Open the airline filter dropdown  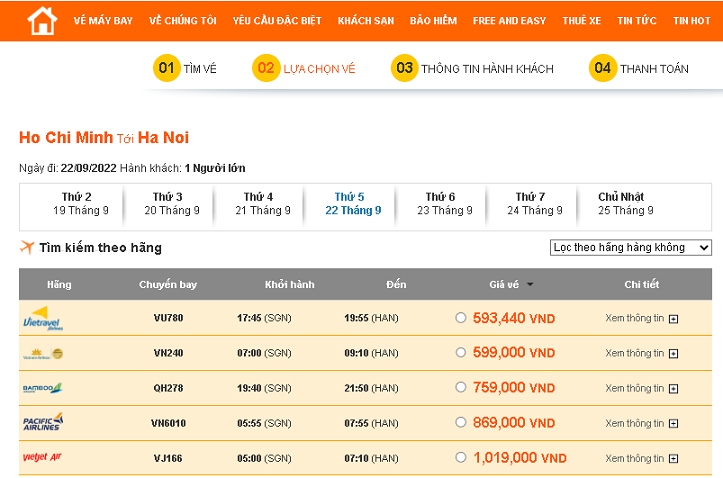pyautogui.click(x=630, y=248)
